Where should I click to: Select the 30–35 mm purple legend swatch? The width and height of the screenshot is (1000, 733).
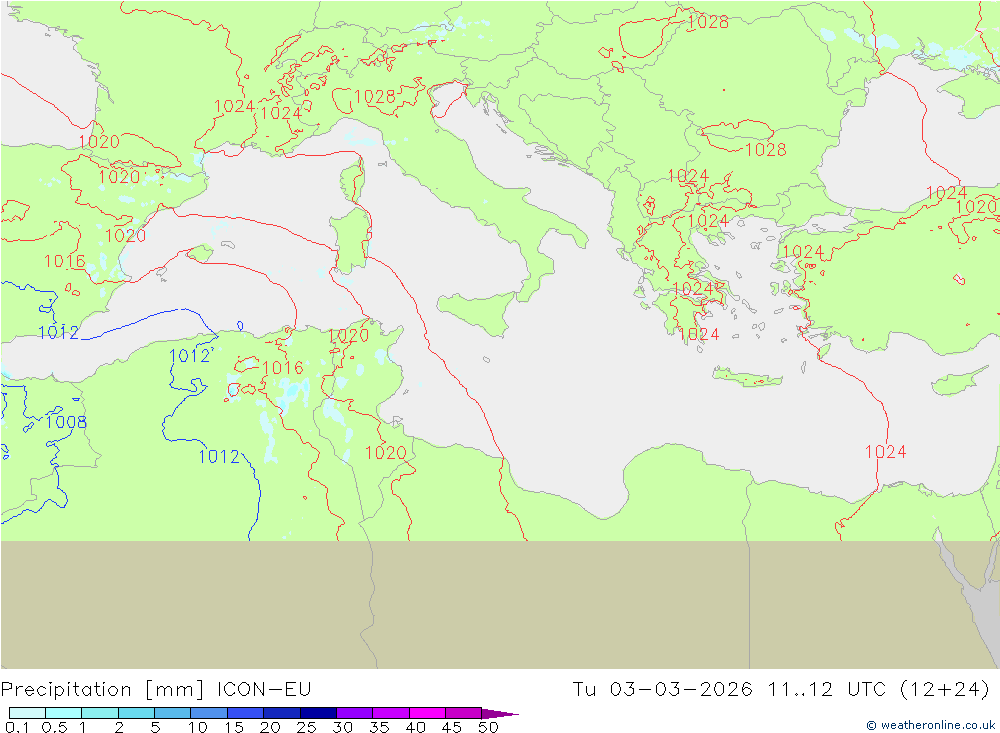355,713
